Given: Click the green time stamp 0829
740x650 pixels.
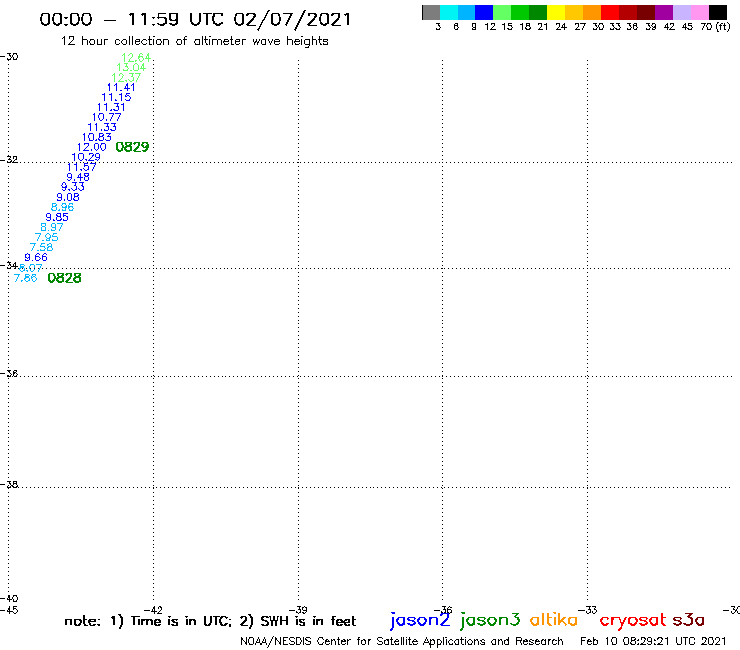Looking at the screenshot, I should (132, 147).
